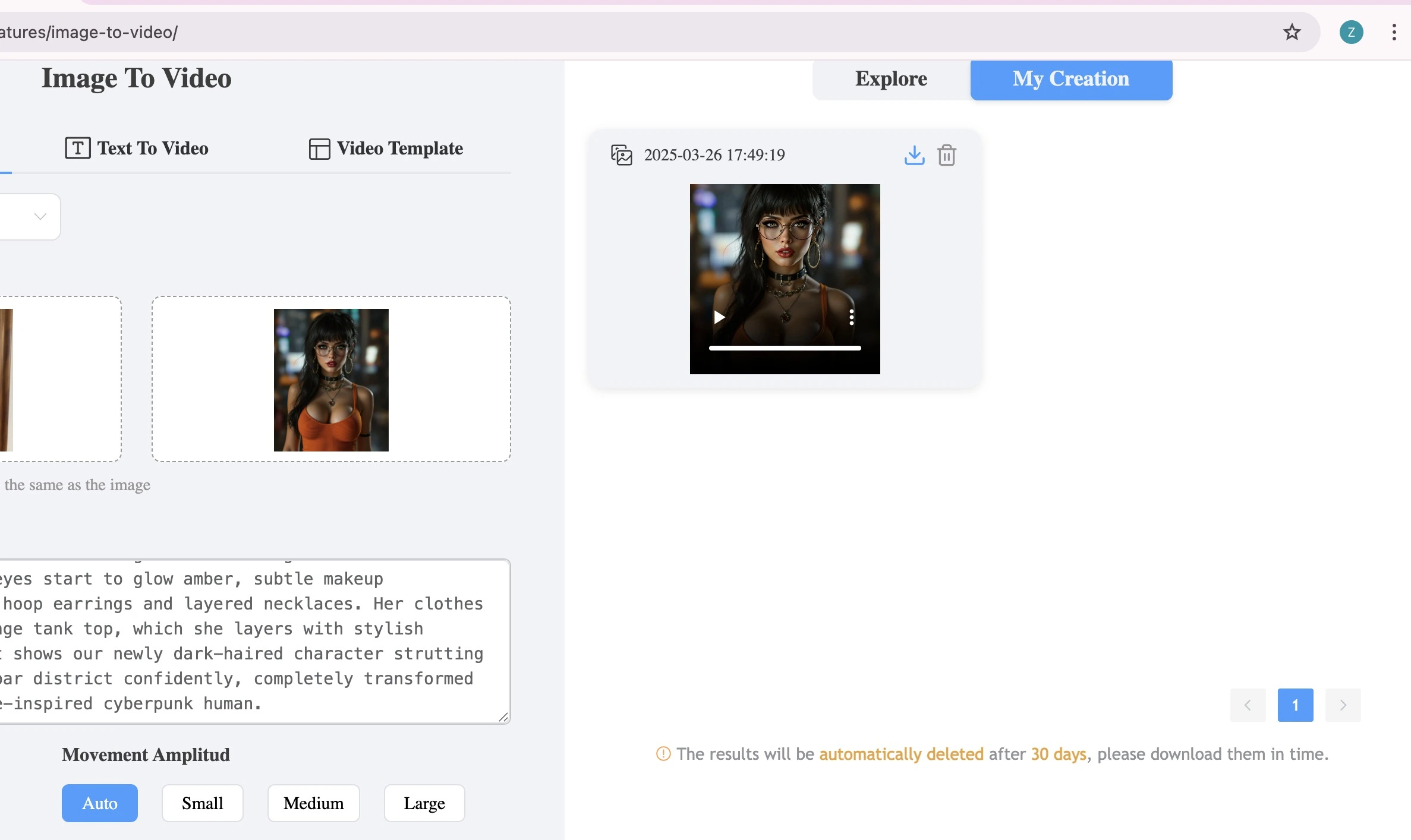Go to the next results page

(1343, 705)
